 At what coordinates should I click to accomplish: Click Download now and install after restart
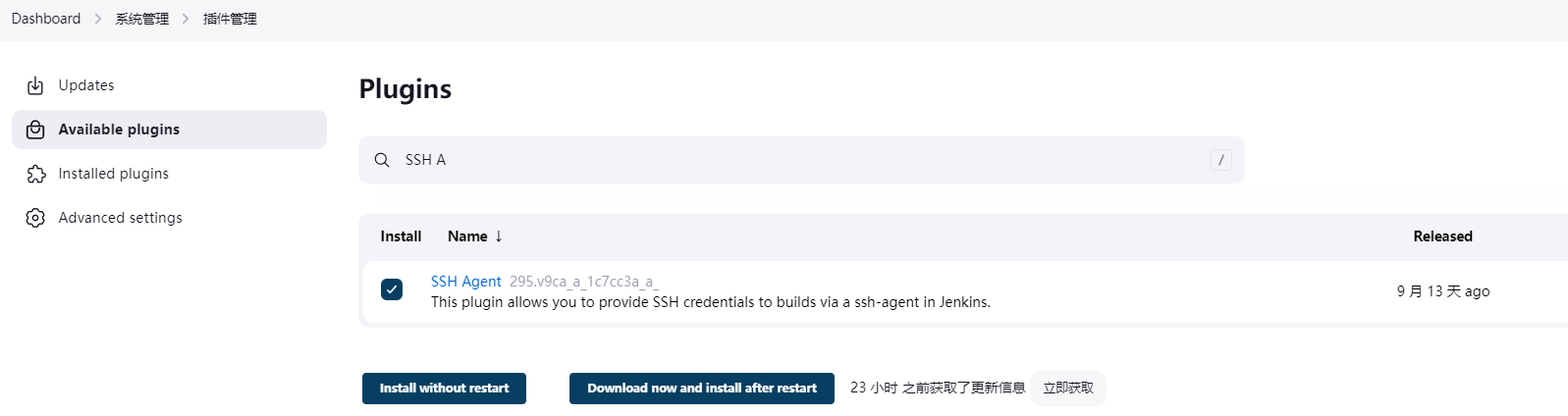[x=702, y=389]
